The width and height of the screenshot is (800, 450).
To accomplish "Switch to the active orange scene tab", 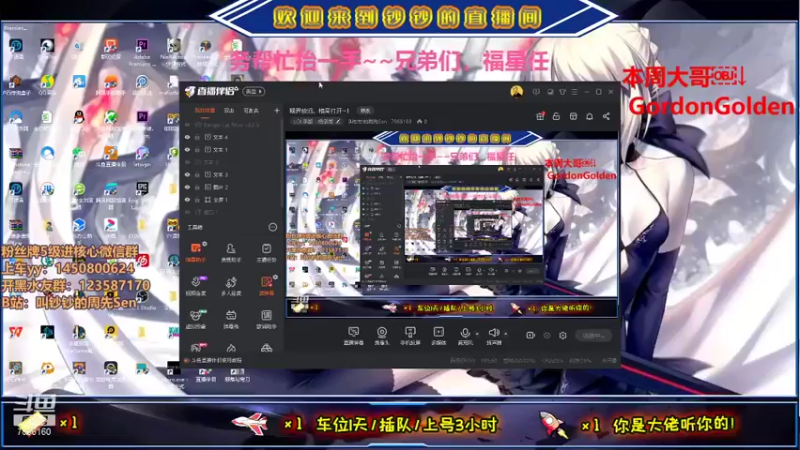I will [x=205, y=110].
